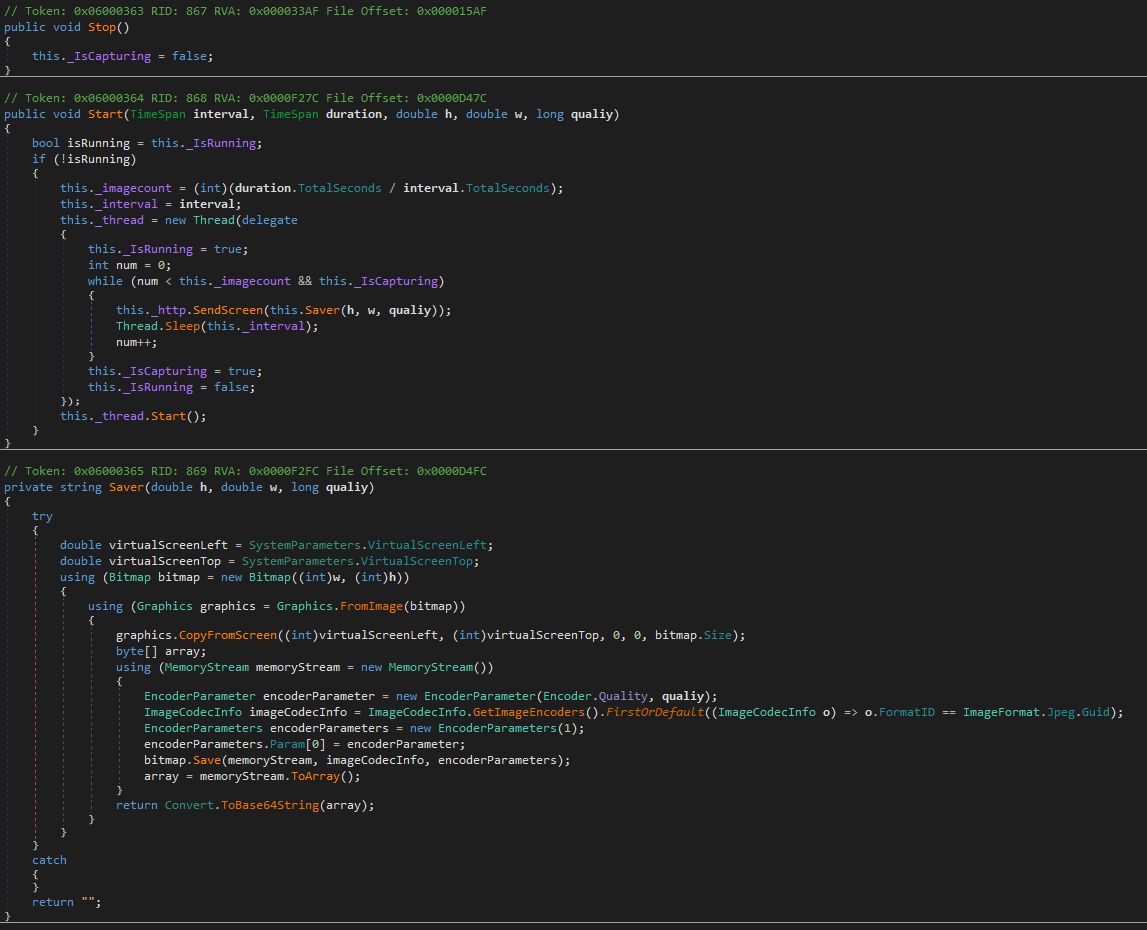Click the catch keyword in Saver

tap(49, 860)
